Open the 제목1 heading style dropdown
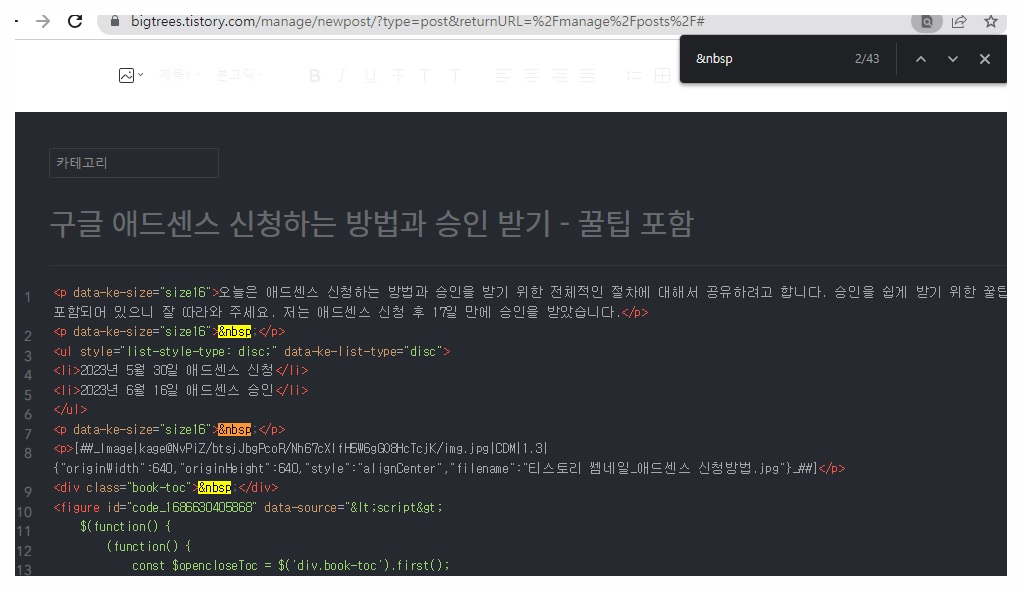Screen dimensions: 1022x591 179,75
